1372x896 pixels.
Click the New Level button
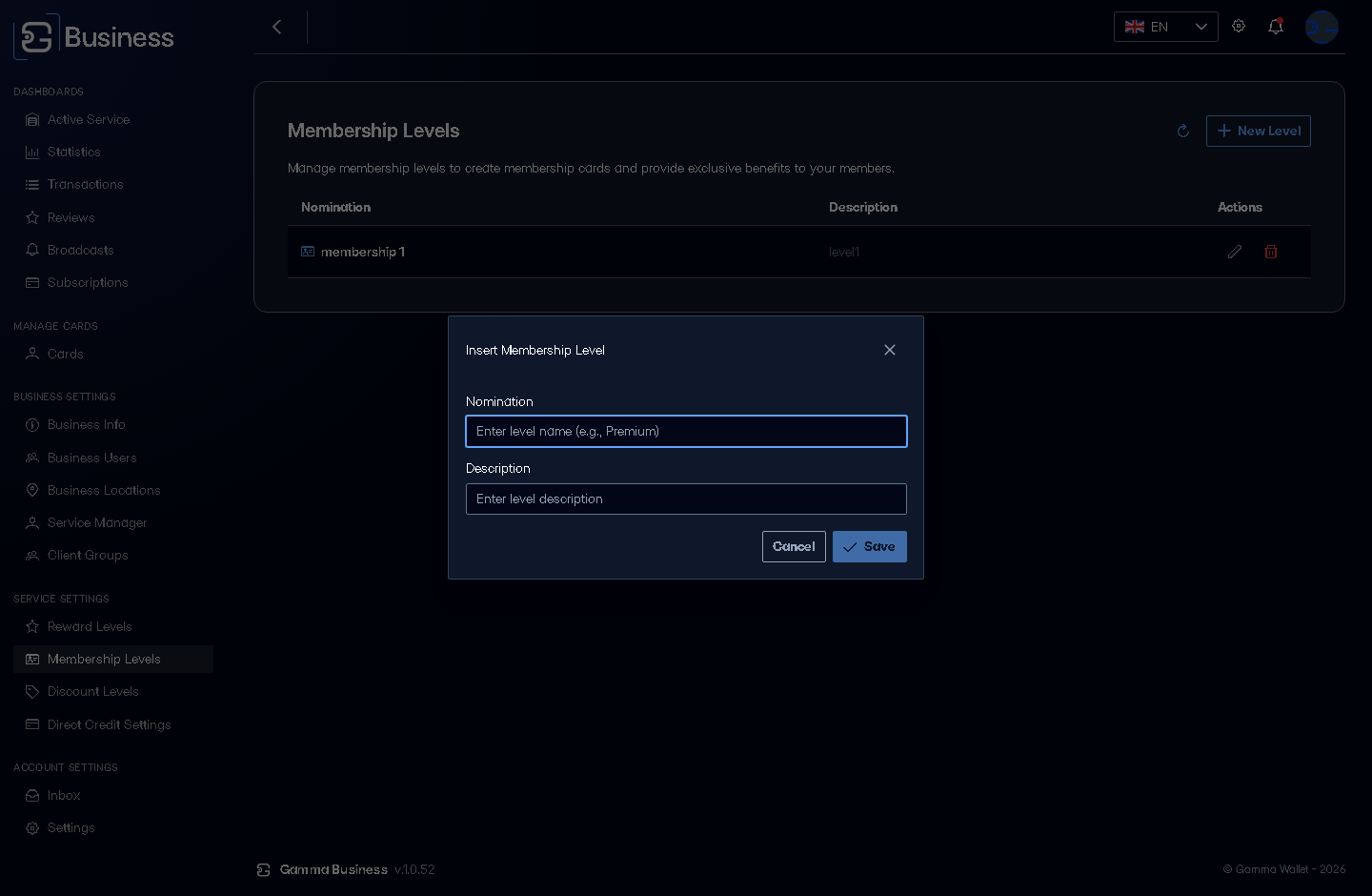(1259, 131)
